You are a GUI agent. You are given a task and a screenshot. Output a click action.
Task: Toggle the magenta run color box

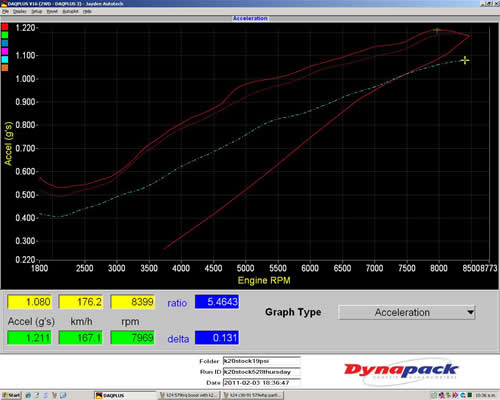(5, 51)
